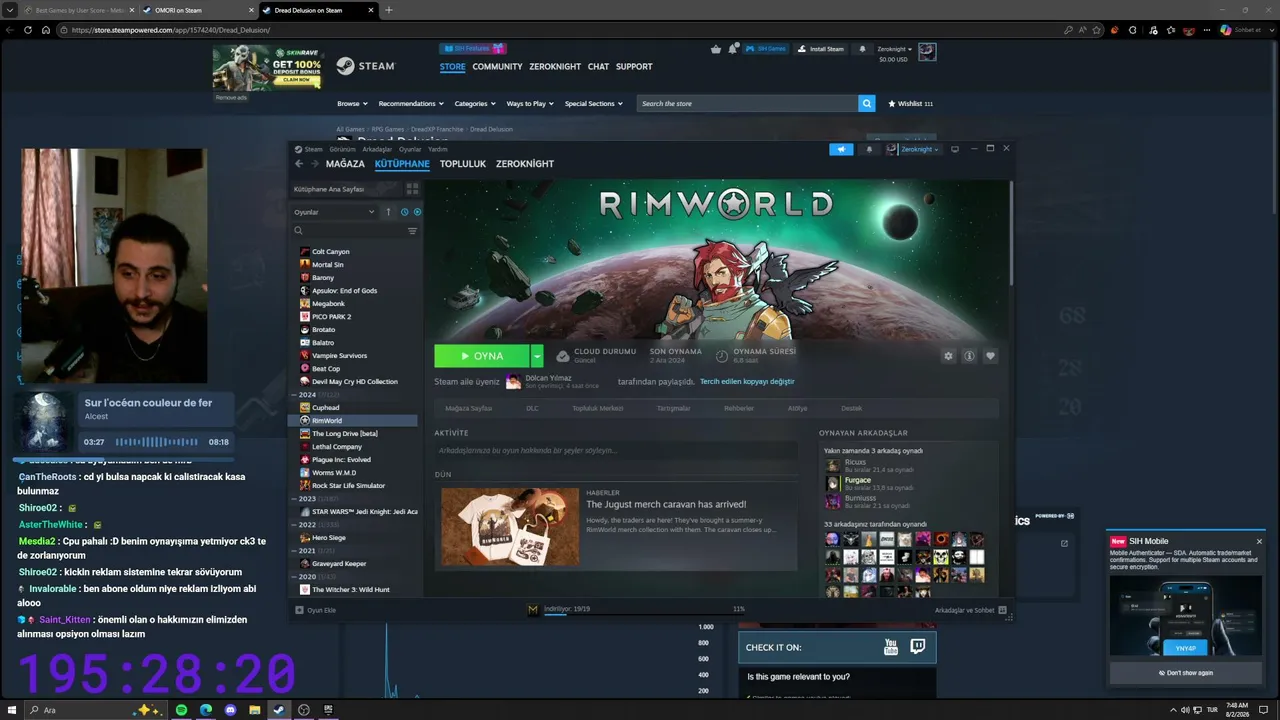Open the MAĞAZA tab in Steam client
Viewport: 1280px width, 720px height.
pos(345,164)
